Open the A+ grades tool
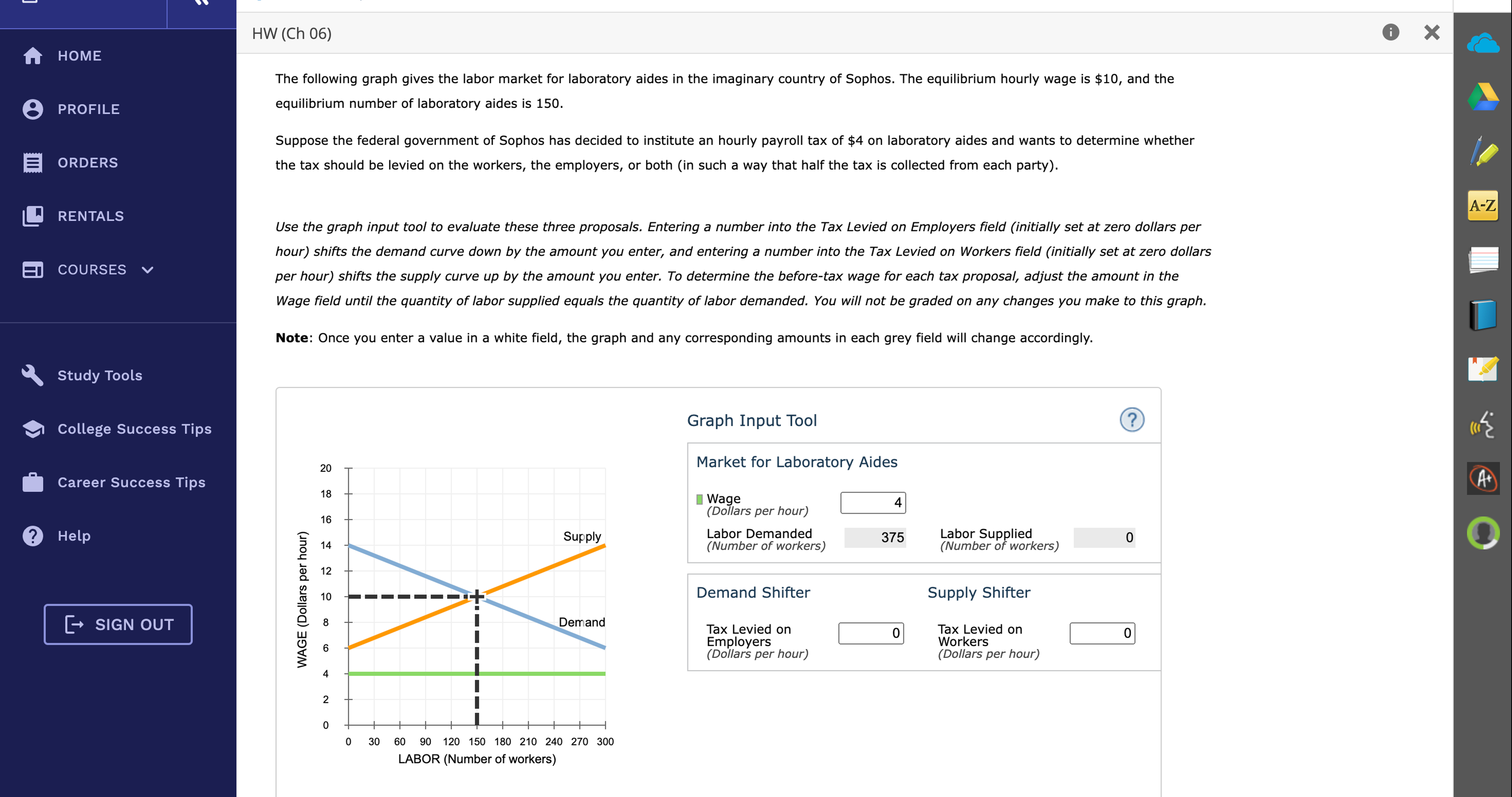1512x797 pixels. pyautogui.click(x=1483, y=478)
